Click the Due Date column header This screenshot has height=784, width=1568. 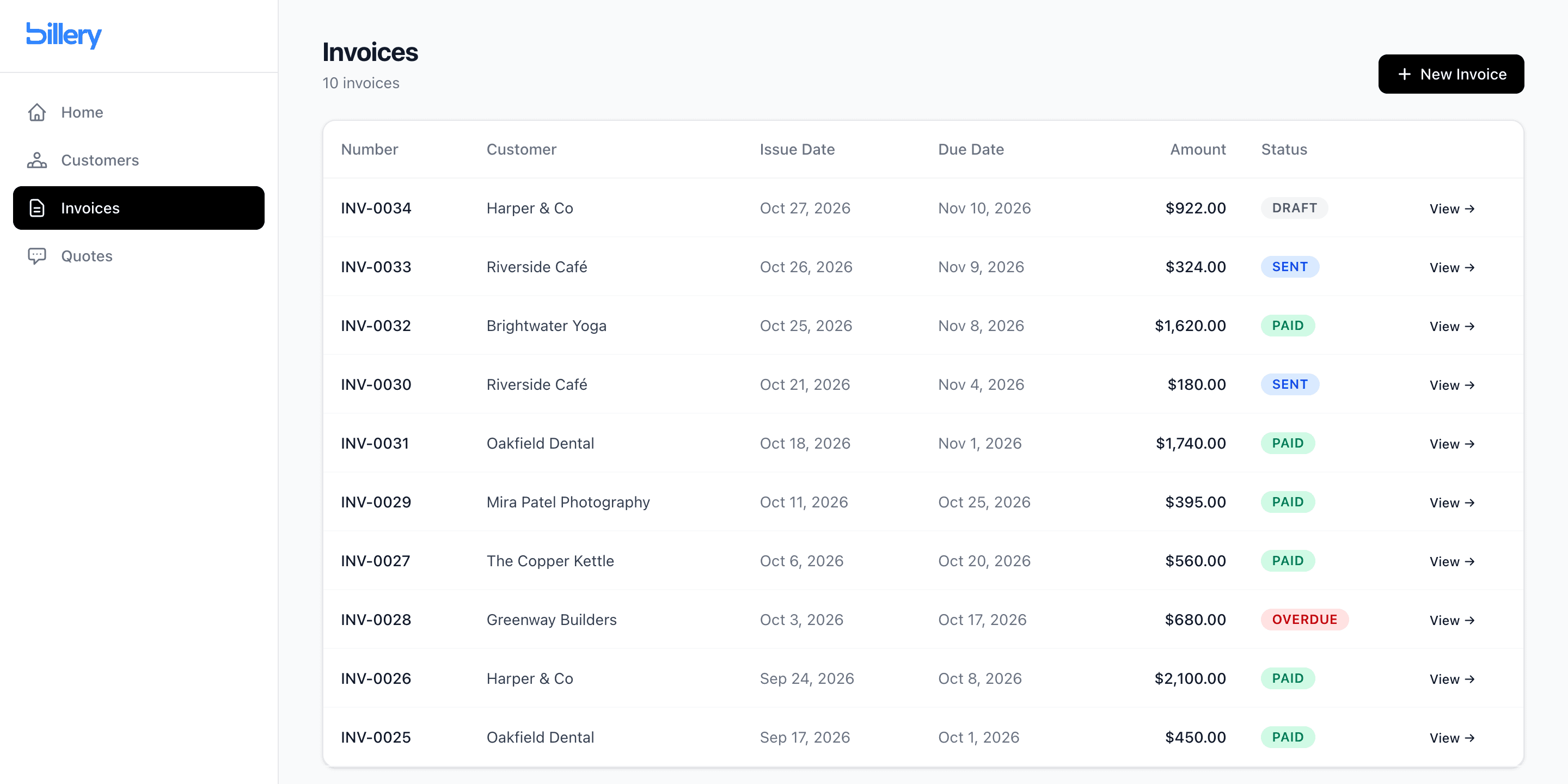click(971, 149)
